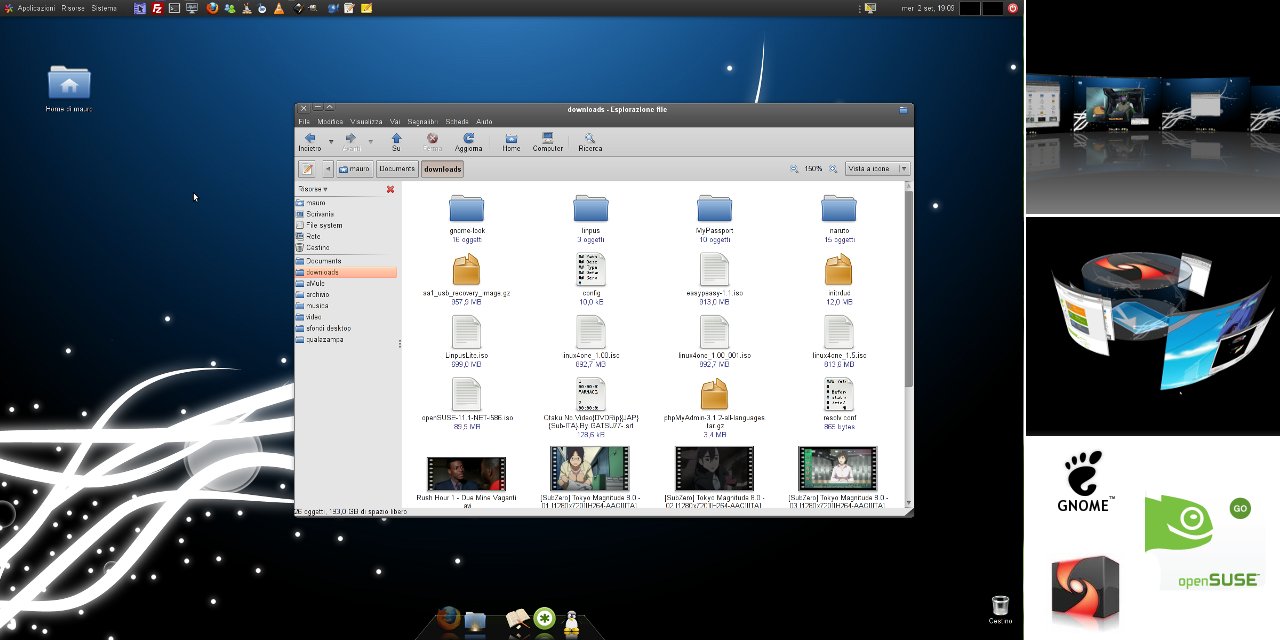Select the mauro path button
The image size is (1280, 640).
[355, 169]
